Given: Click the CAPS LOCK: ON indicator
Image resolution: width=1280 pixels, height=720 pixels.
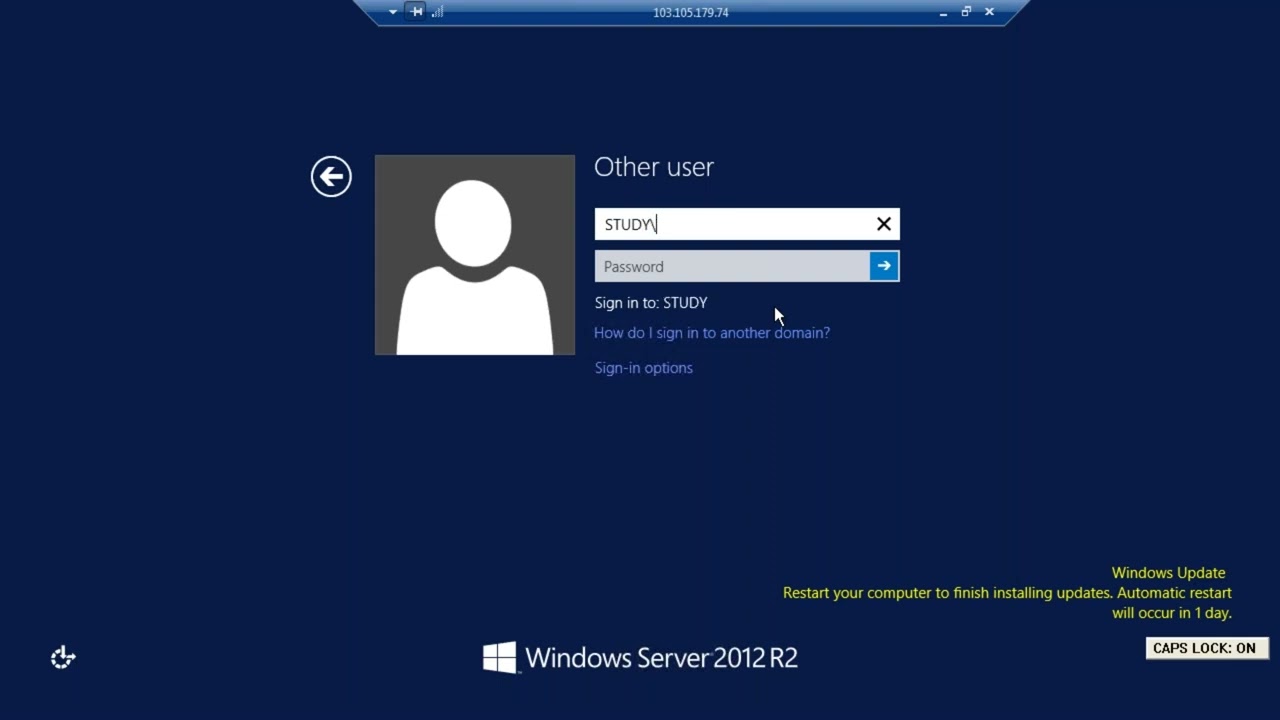Looking at the screenshot, I should click(1207, 648).
